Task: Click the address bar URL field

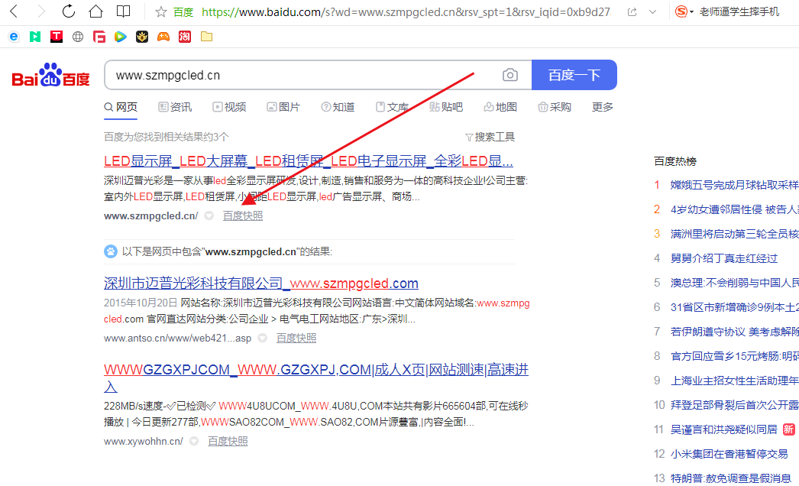Action: pos(406,12)
